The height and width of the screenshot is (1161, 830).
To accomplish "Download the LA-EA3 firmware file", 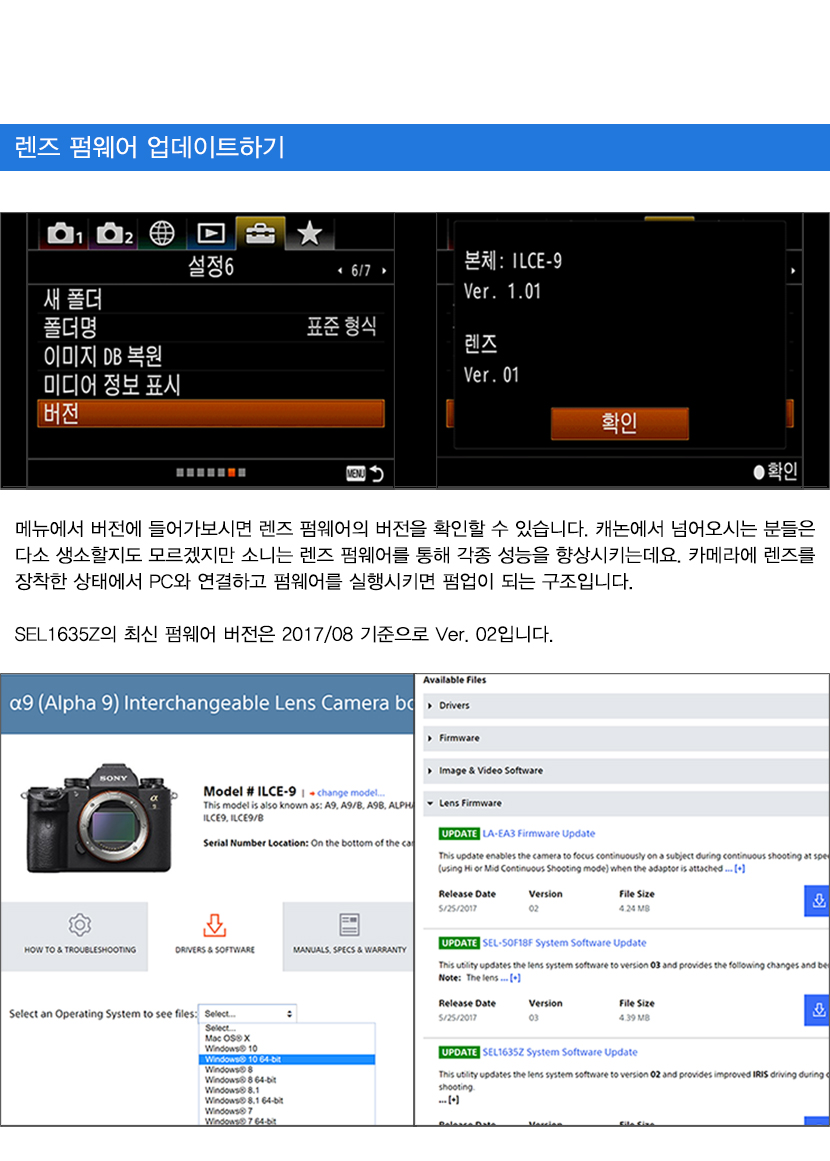I will (x=817, y=901).
